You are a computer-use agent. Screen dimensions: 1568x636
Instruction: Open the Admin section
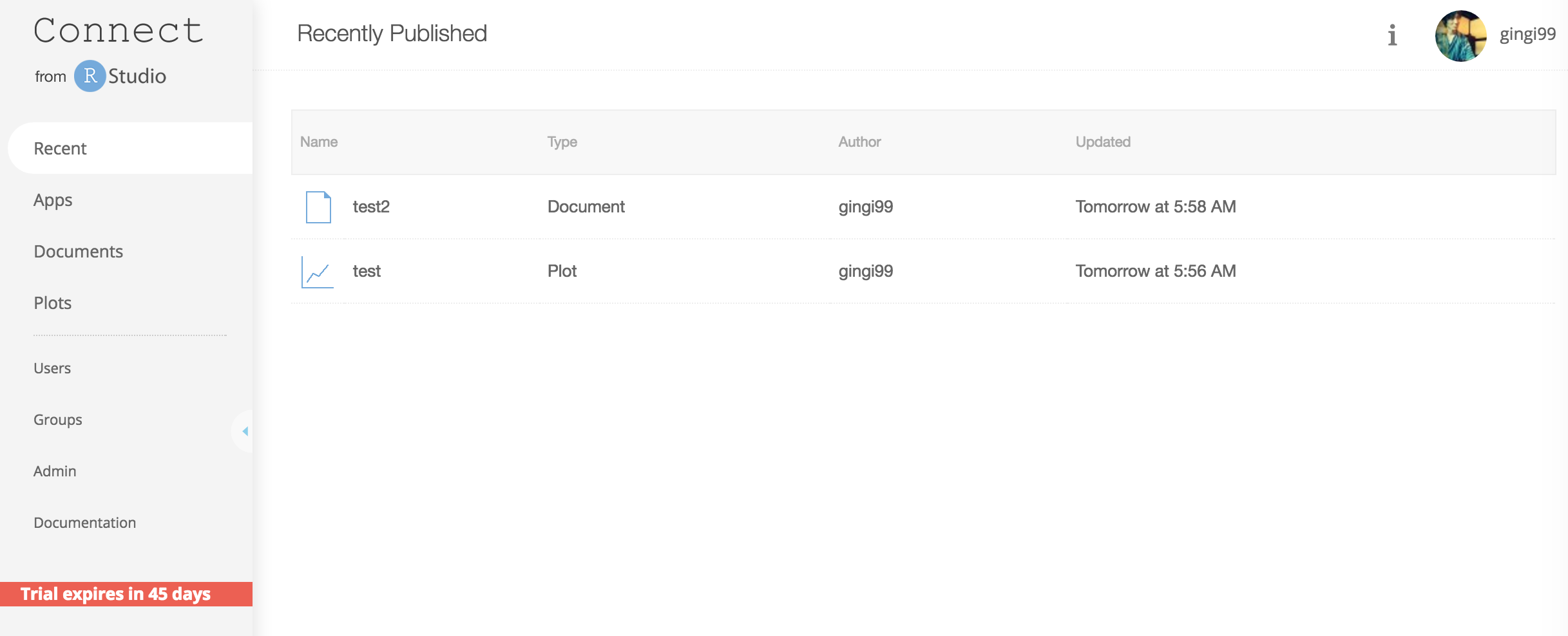click(54, 471)
